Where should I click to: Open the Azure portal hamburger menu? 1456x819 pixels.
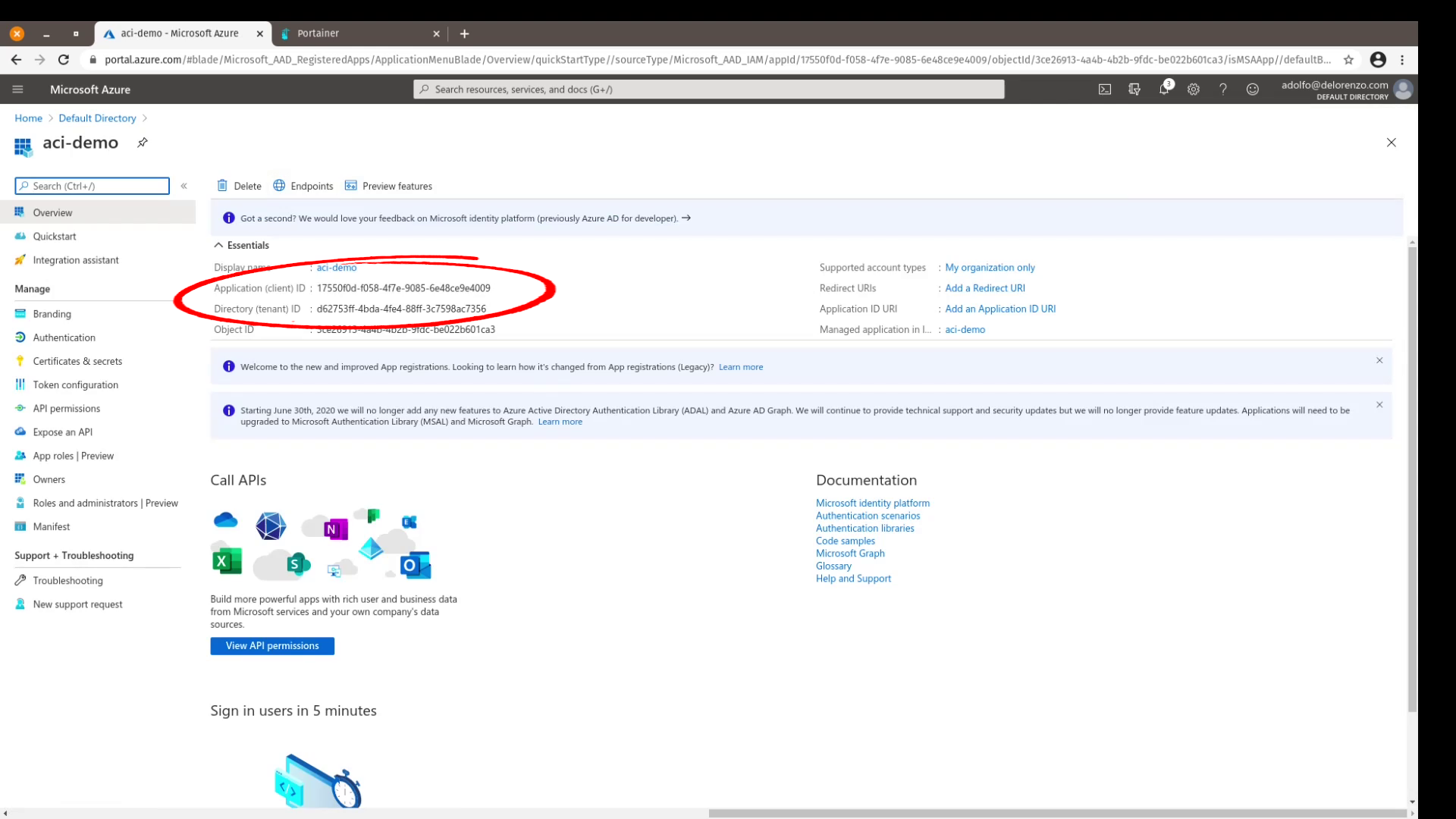click(18, 89)
